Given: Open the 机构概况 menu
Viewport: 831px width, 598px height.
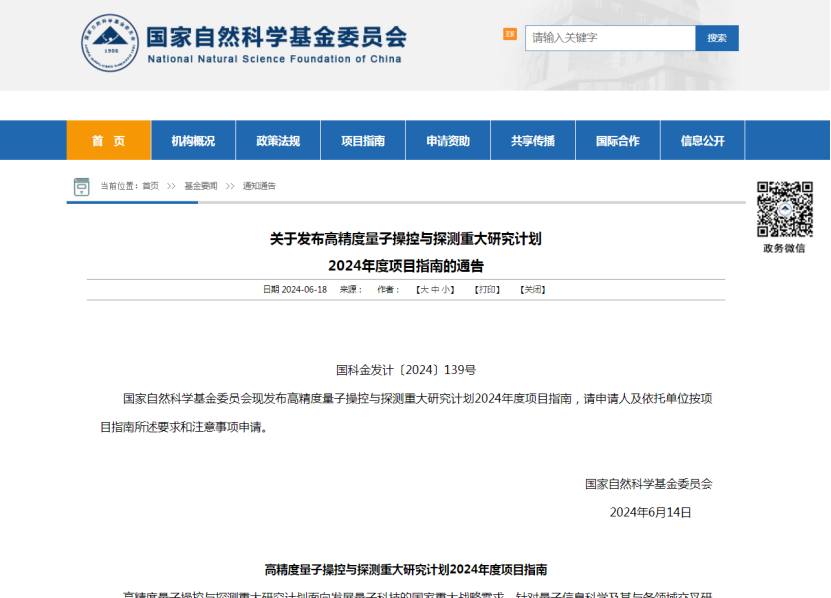Looking at the screenshot, I should coord(193,141).
